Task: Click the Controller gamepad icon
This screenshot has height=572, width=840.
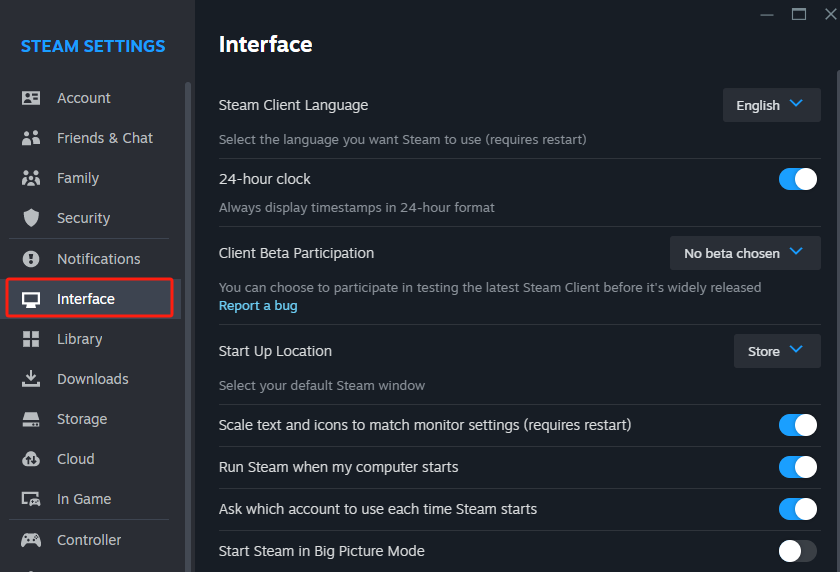Action: [31, 540]
